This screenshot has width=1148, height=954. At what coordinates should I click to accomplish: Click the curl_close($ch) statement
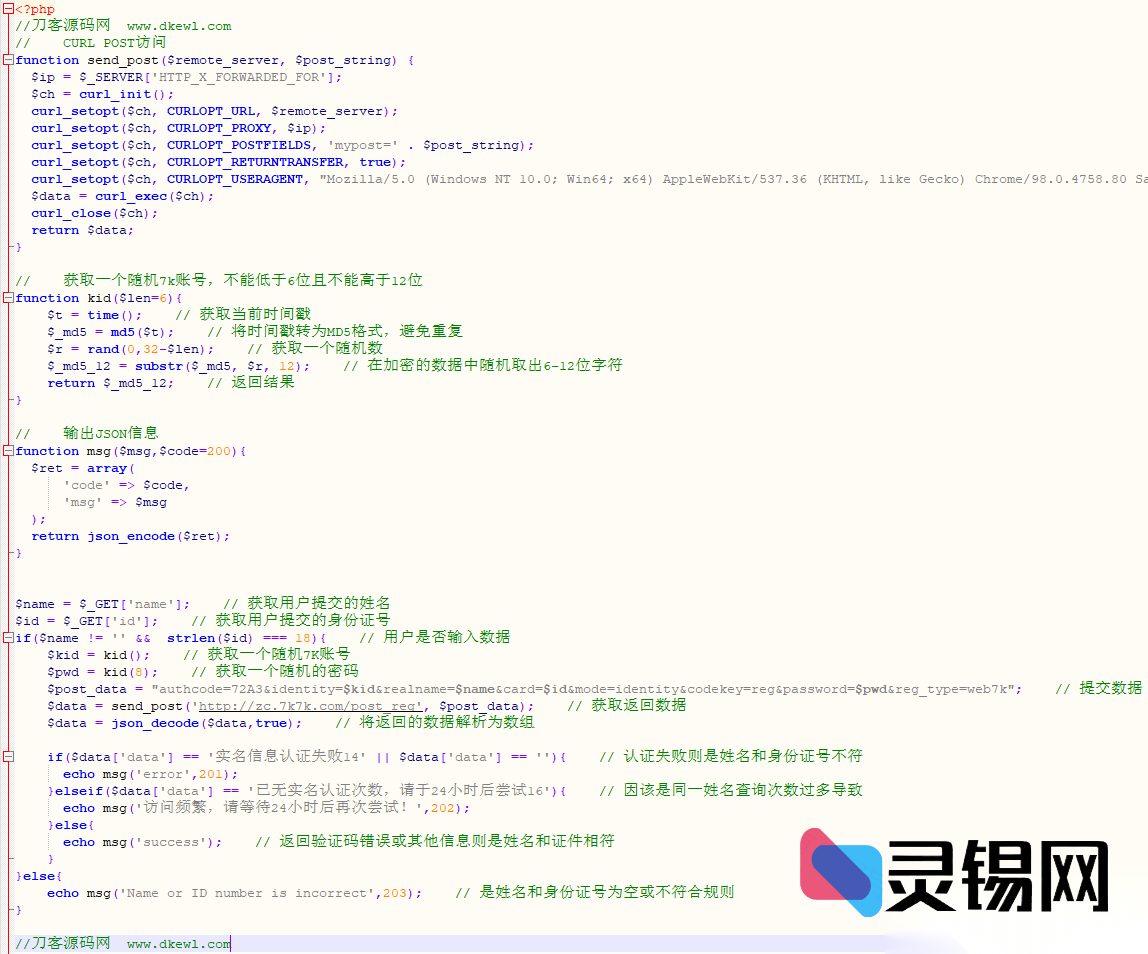coord(95,212)
